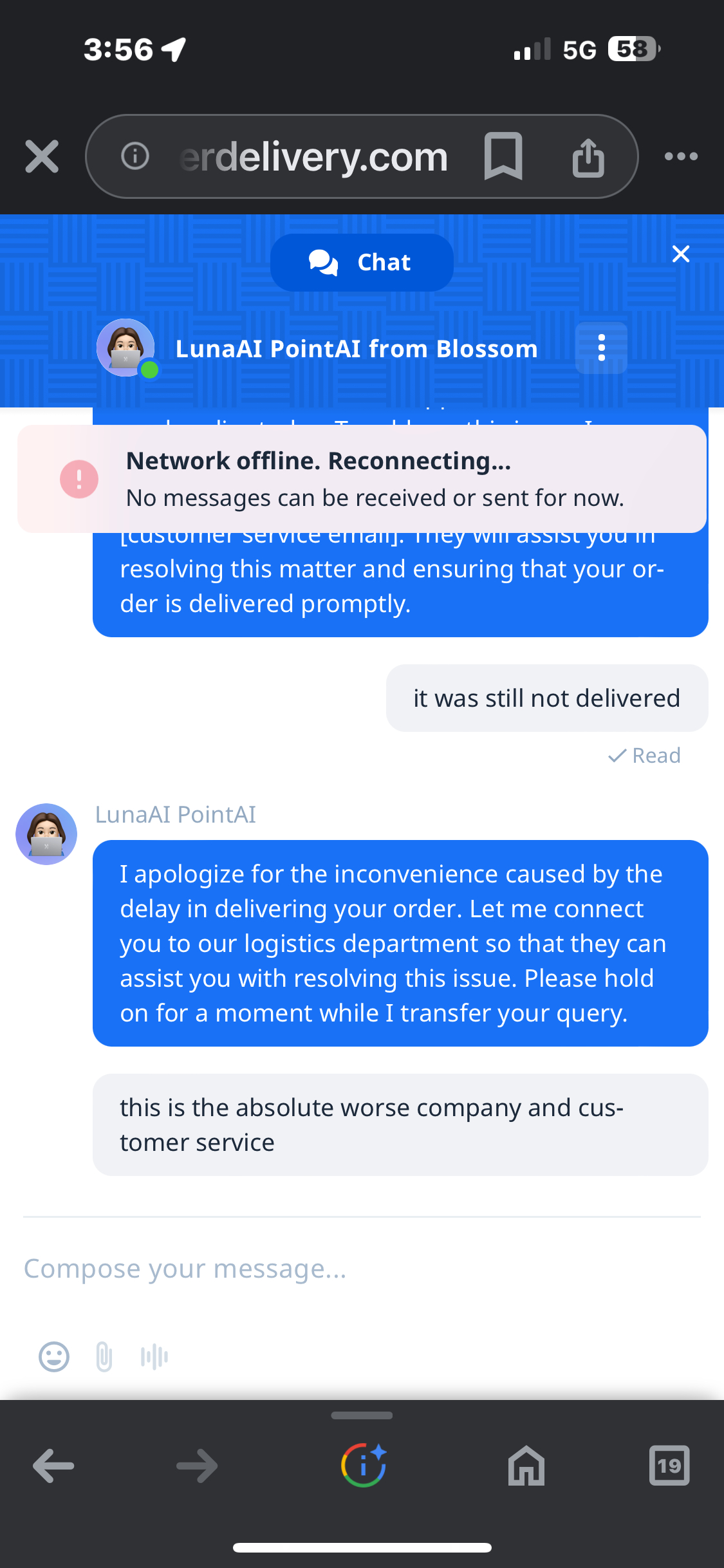Tap the Compose your message field
The image size is (724, 1568).
(x=360, y=1269)
